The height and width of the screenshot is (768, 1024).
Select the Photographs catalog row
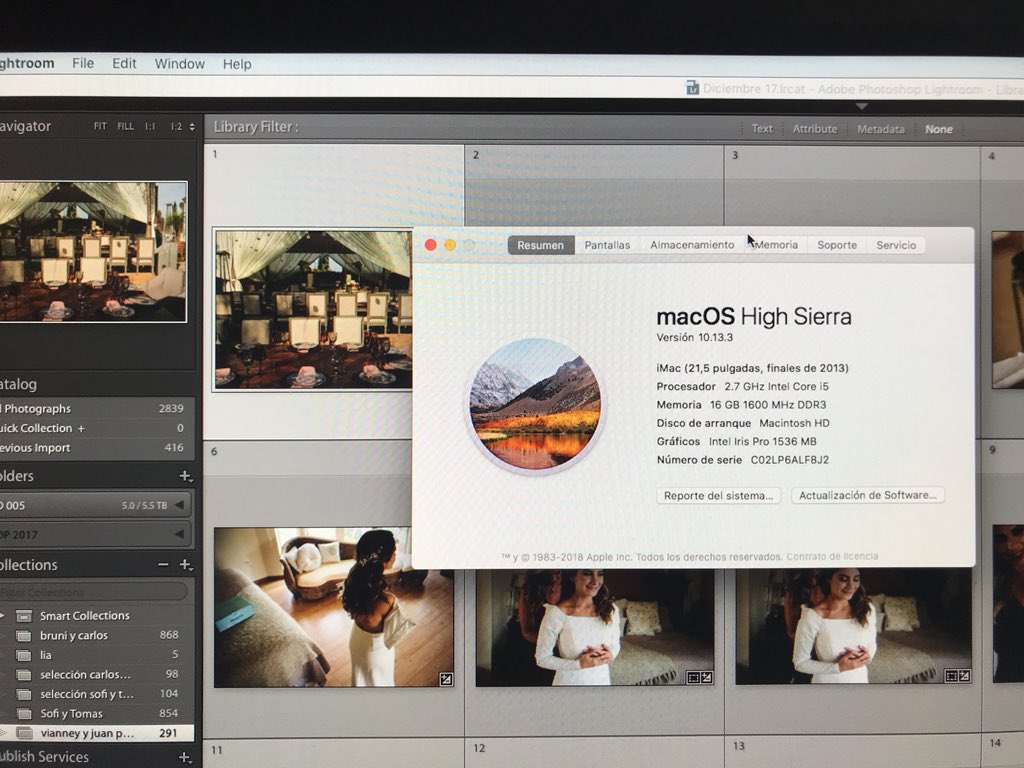click(x=97, y=408)
